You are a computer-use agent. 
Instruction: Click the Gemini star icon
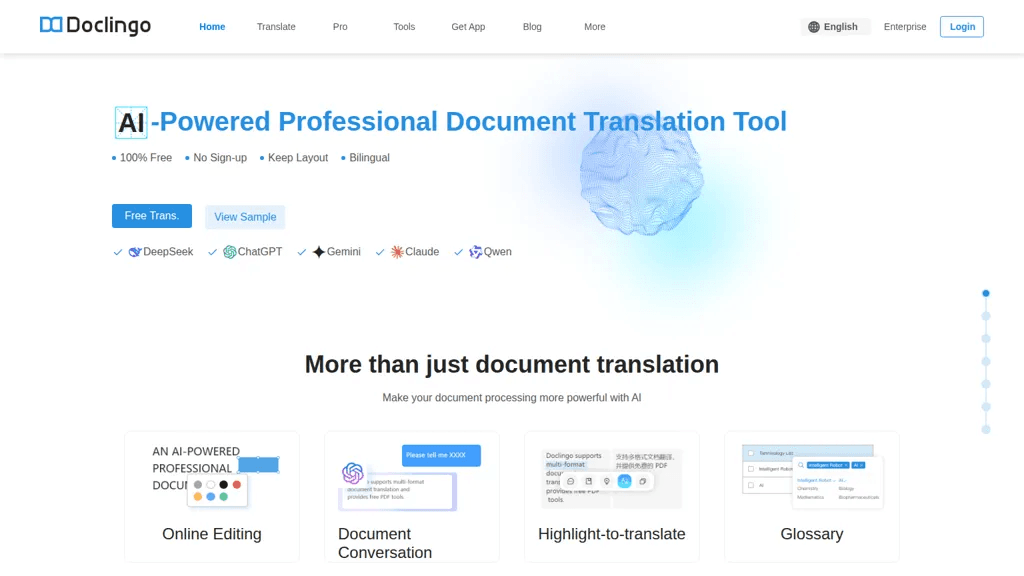(x=319, y=252)
